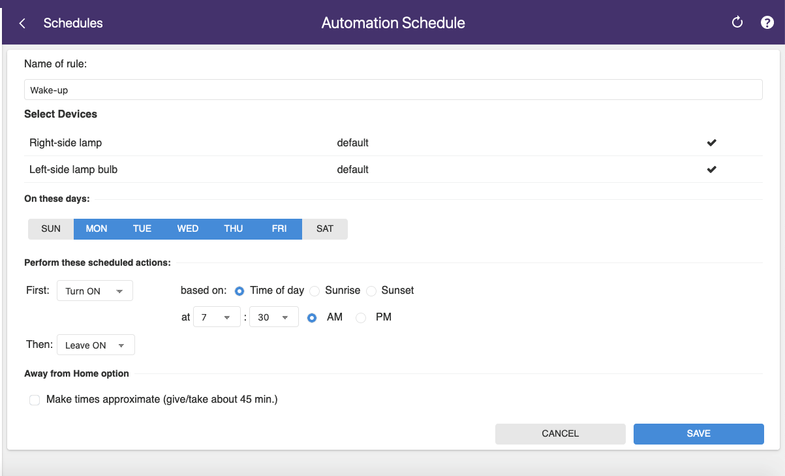Toggle checkmark for Right-side lamp

pos(711,143)
